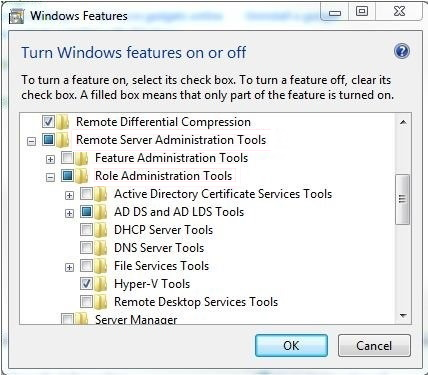Expand Feature Administration Tools node
The image size is (428, 375).
[x=50, y=159]
